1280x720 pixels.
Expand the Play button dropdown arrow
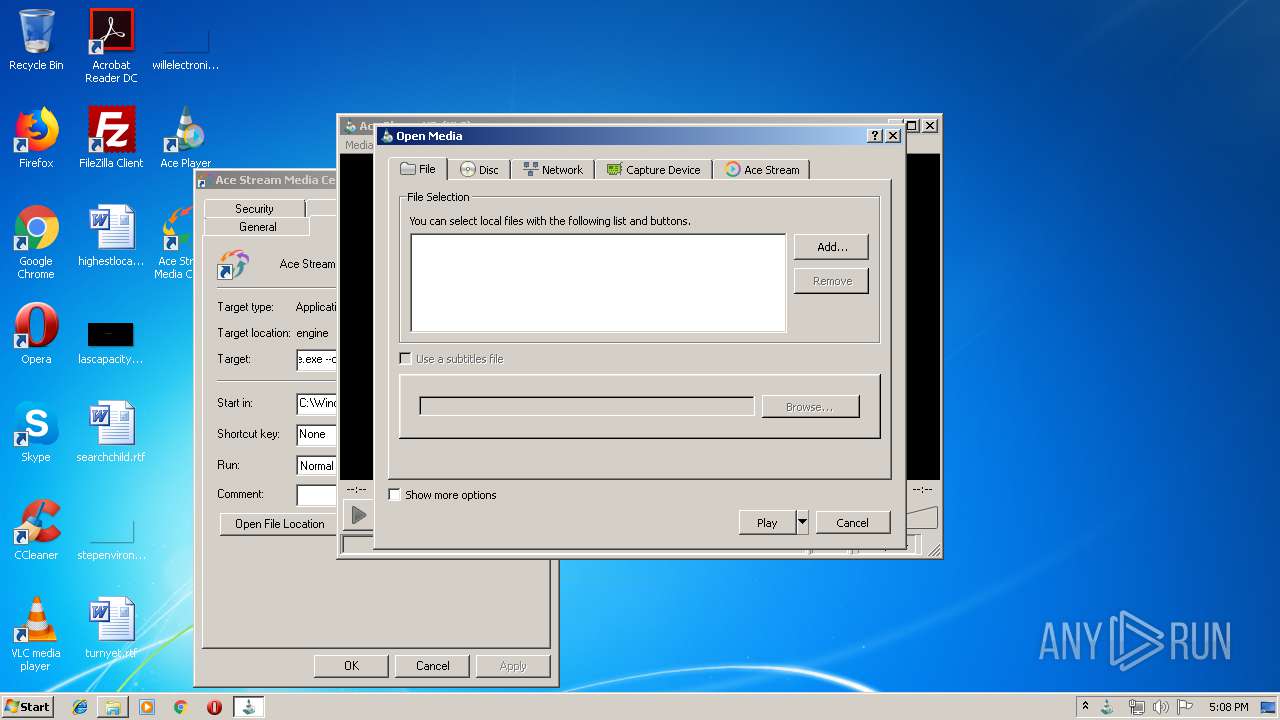click(x=802, y=523)
